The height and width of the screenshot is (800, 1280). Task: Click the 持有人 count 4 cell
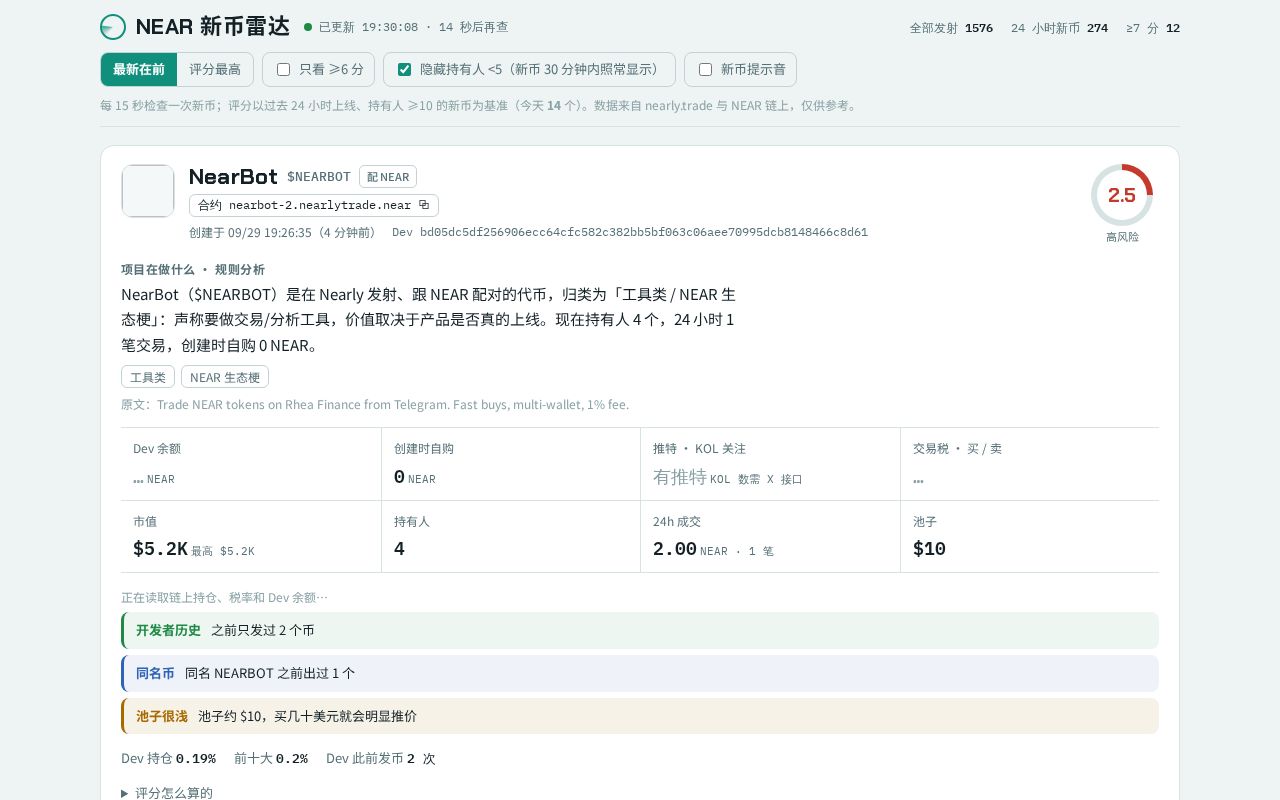[x=511, y=537]
